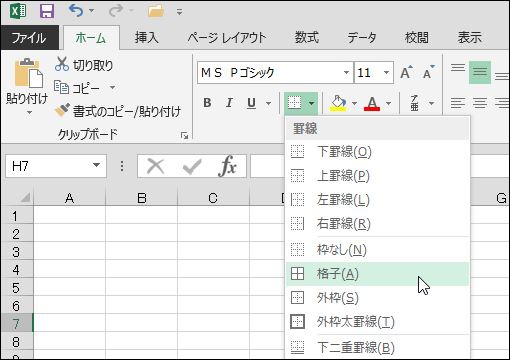The image size is (510, 360).
Task: Open the font size 11 dropdown
Action: [386, 72]
